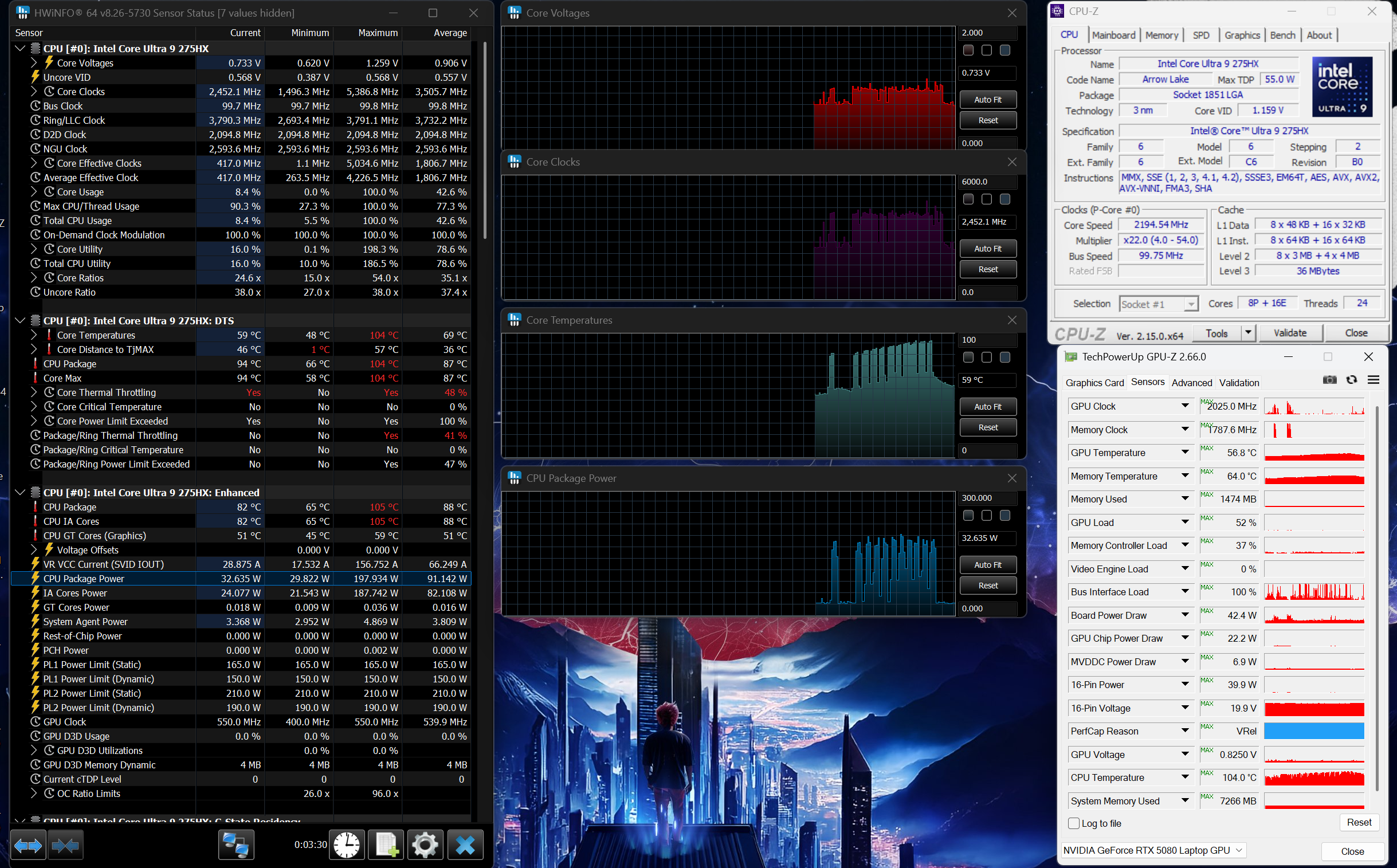The height and width of the screenshot is (868, 1397).
Task: Open HWiNFO sensor settings gear icon
Action: click(425, 845)
